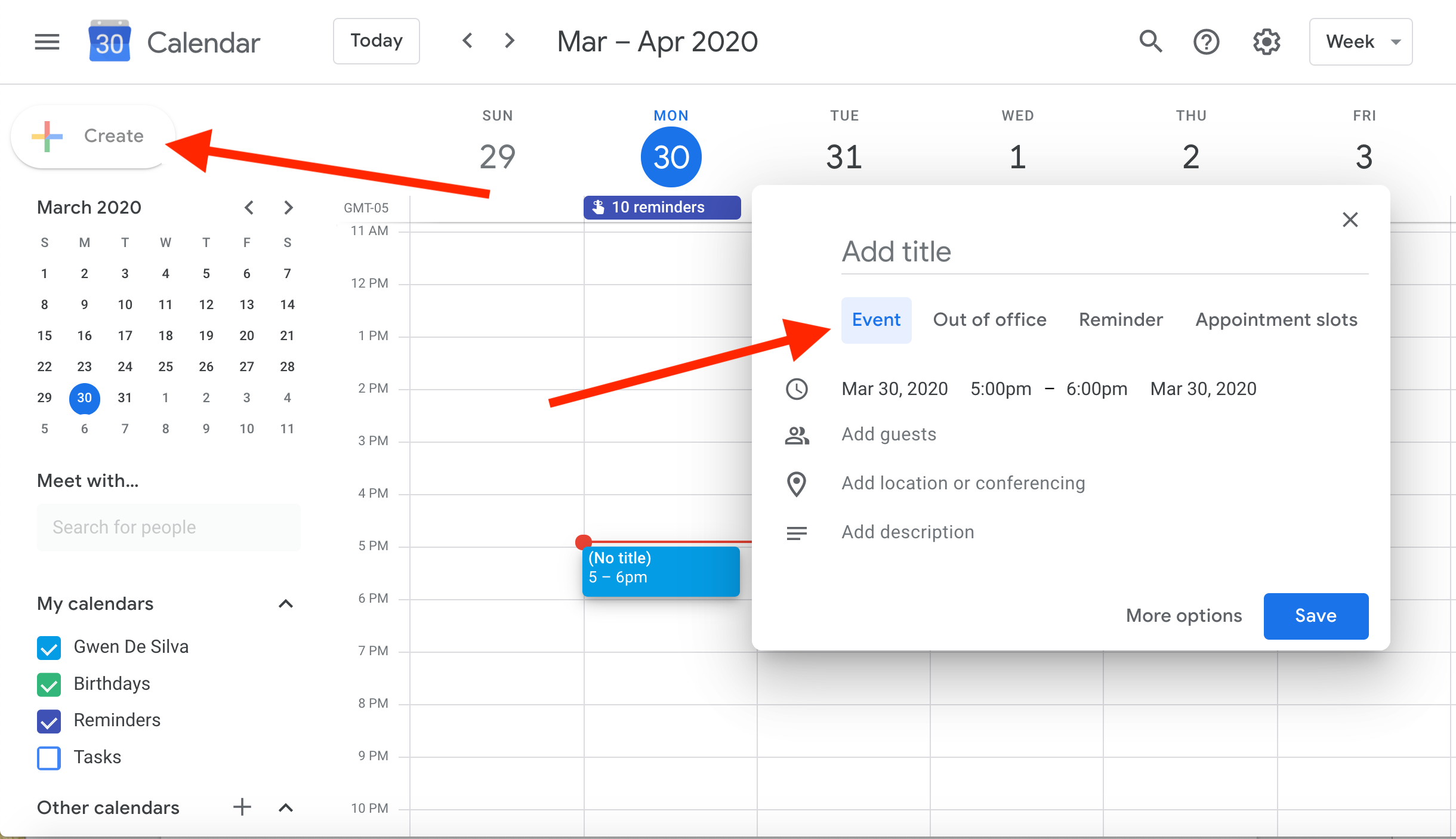Add other calendar with plus icon
1456x839 pixels.
242,807
